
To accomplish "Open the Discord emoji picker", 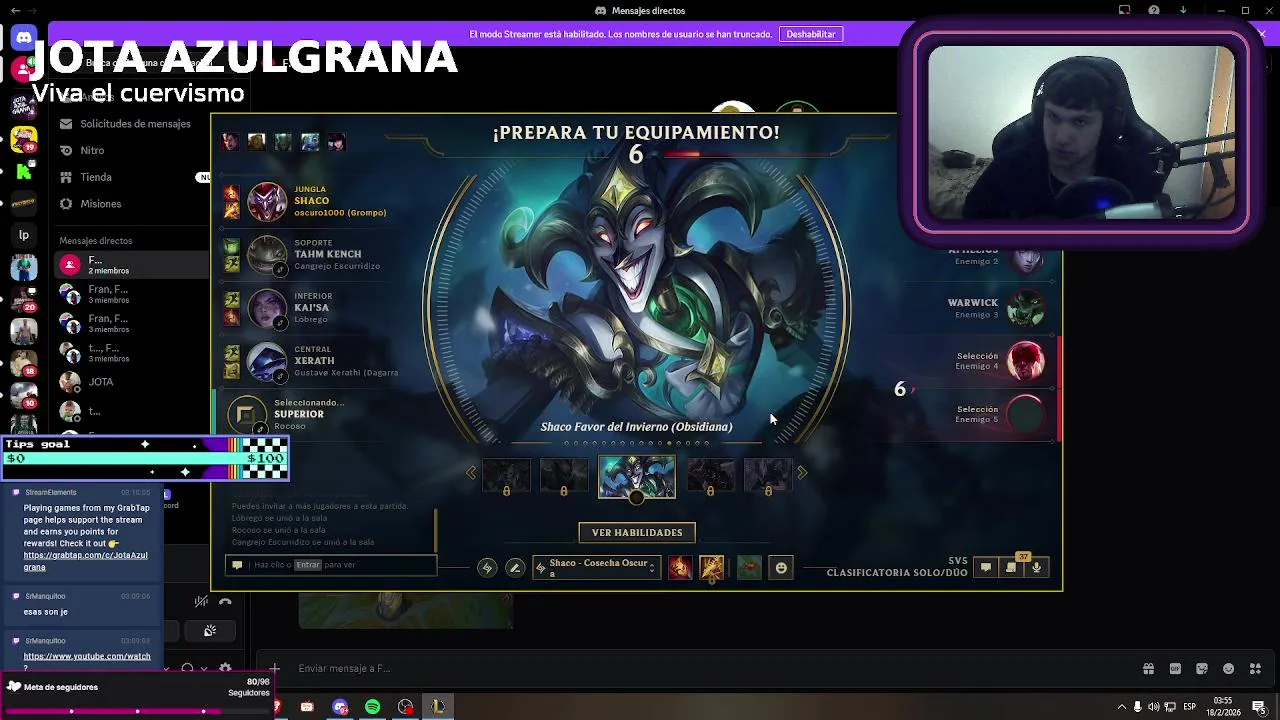I will pos(1228,668).
